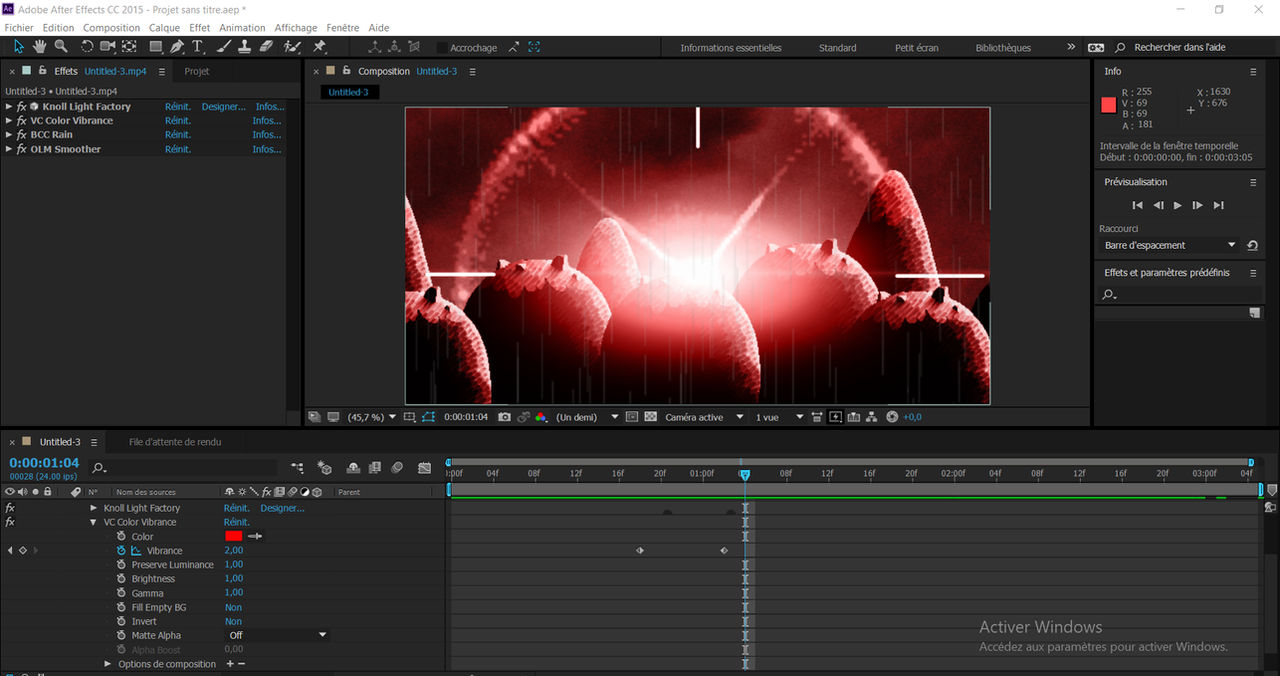The width and height of the screenshot is (1280, 676).
Task: Open the Barre d'espacement shortcut dropdown
Action: point(1170,245)
